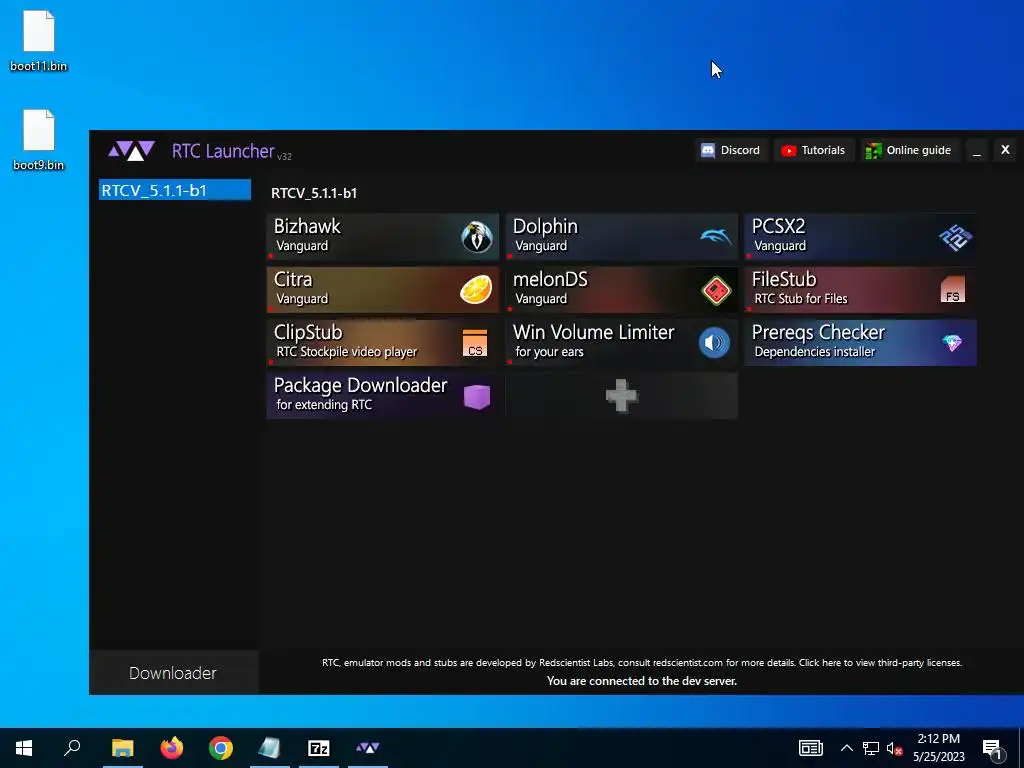Click "RTC Stub for Files" subtitle
Image resolution: width=1024 pixels, height=768 pixels.
(x=801, y=298)
